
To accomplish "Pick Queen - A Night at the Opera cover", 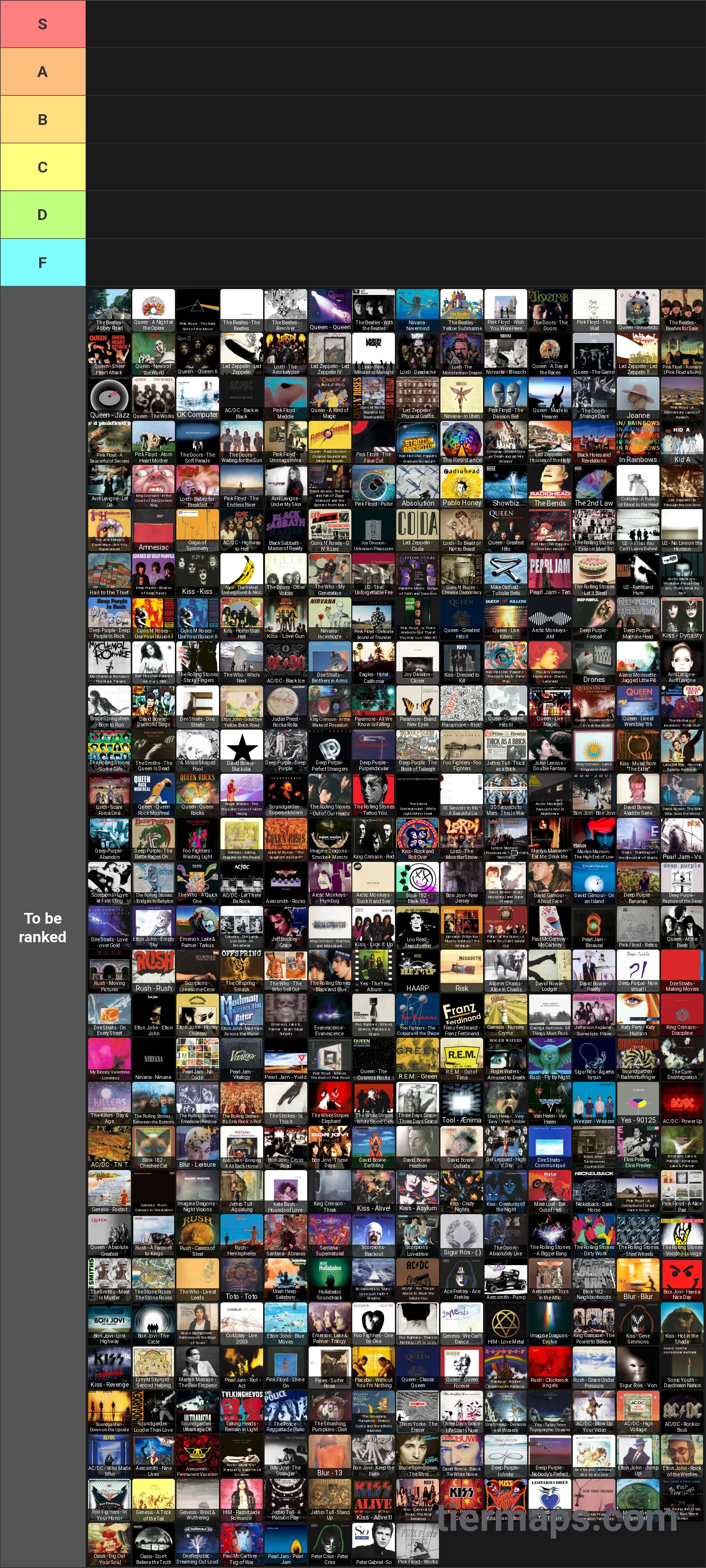I will (153, 311).
